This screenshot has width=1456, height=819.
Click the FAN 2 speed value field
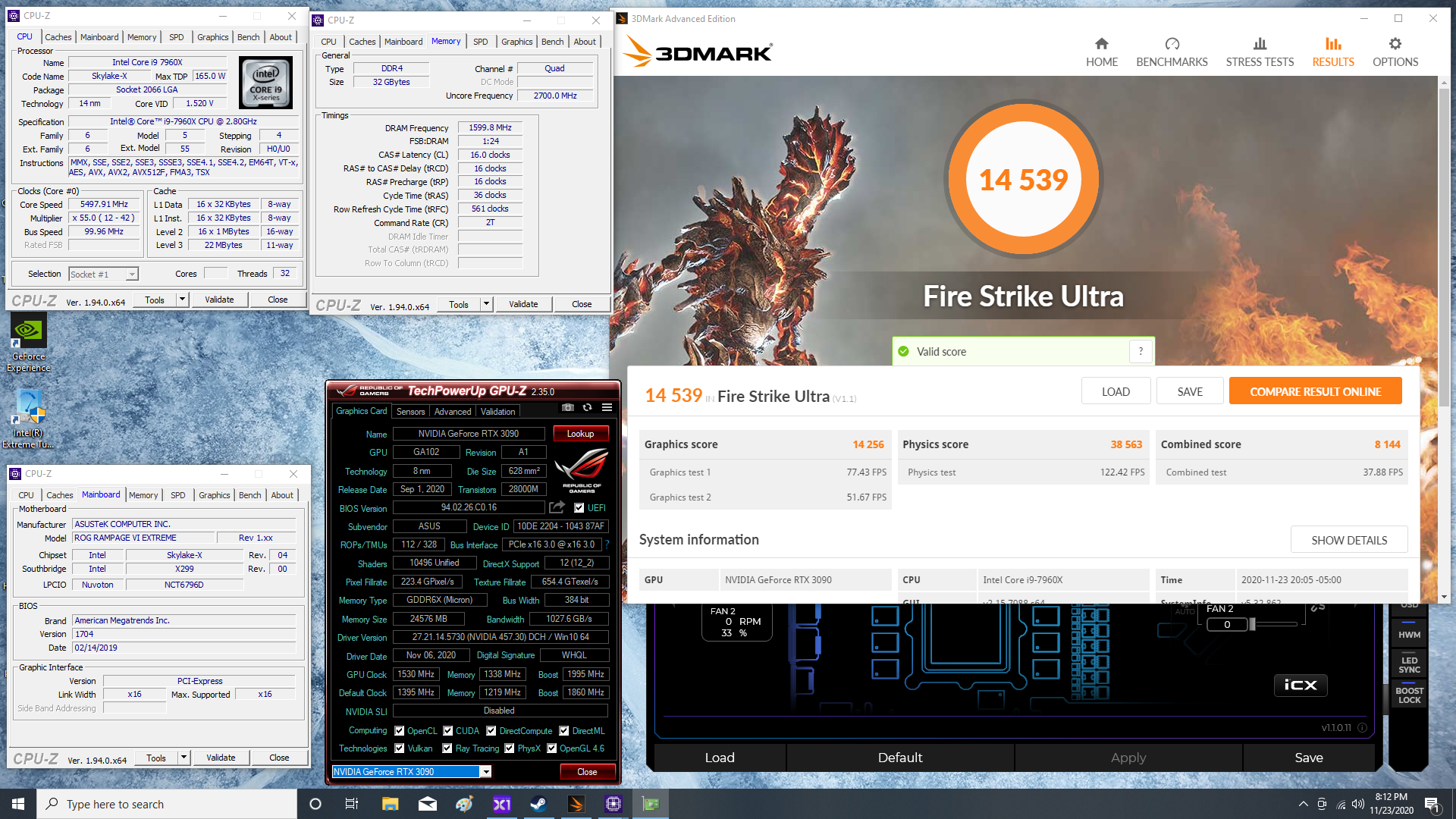1227,624
